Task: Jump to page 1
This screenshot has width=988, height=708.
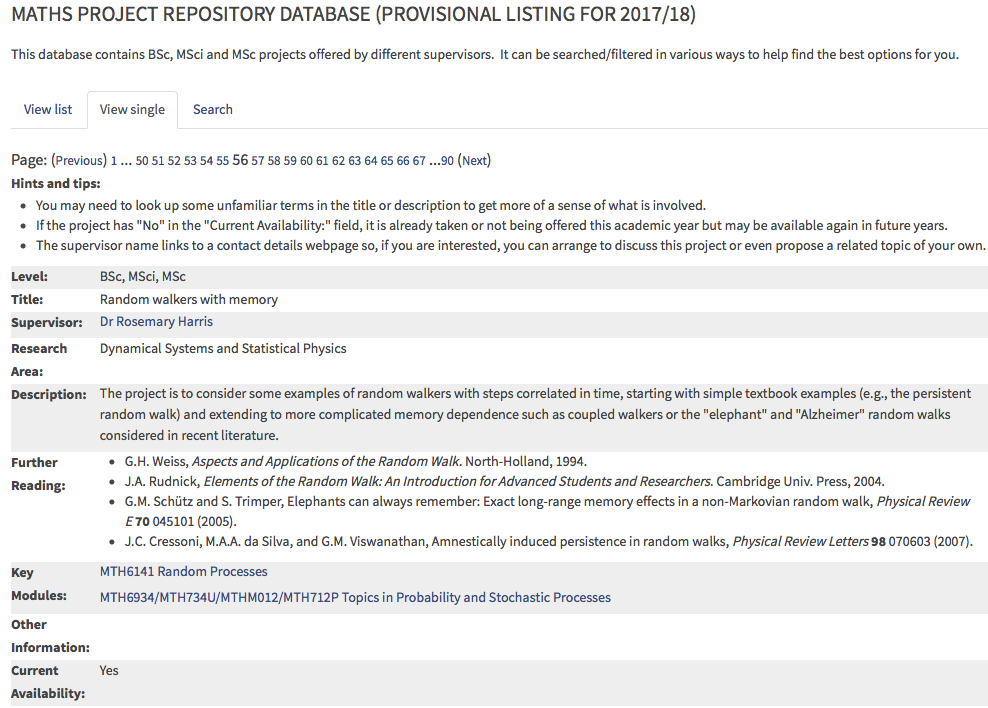Action: [114, 161]
